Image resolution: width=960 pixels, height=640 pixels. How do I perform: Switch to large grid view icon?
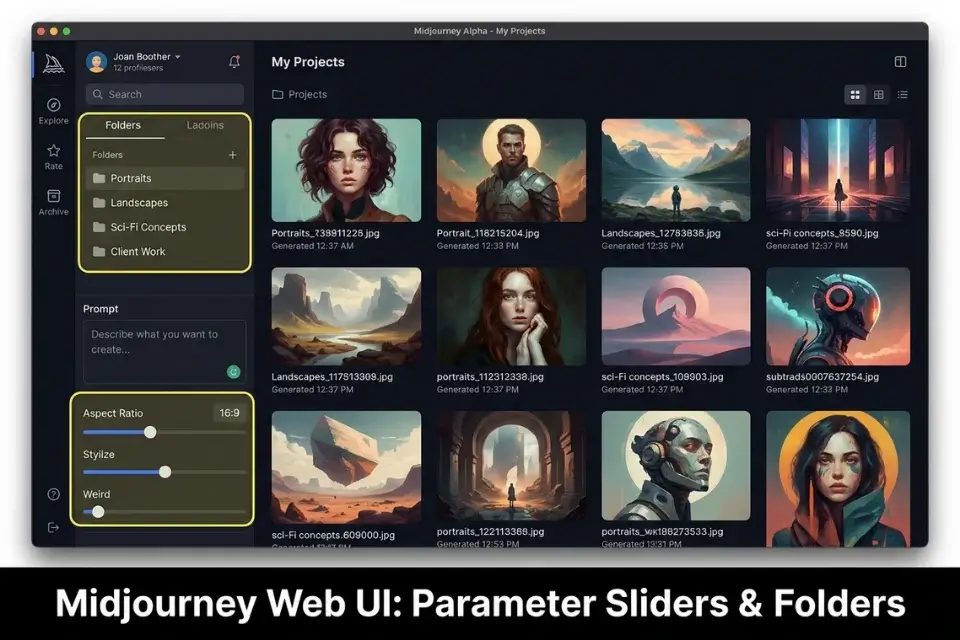[x=855, y=94]
